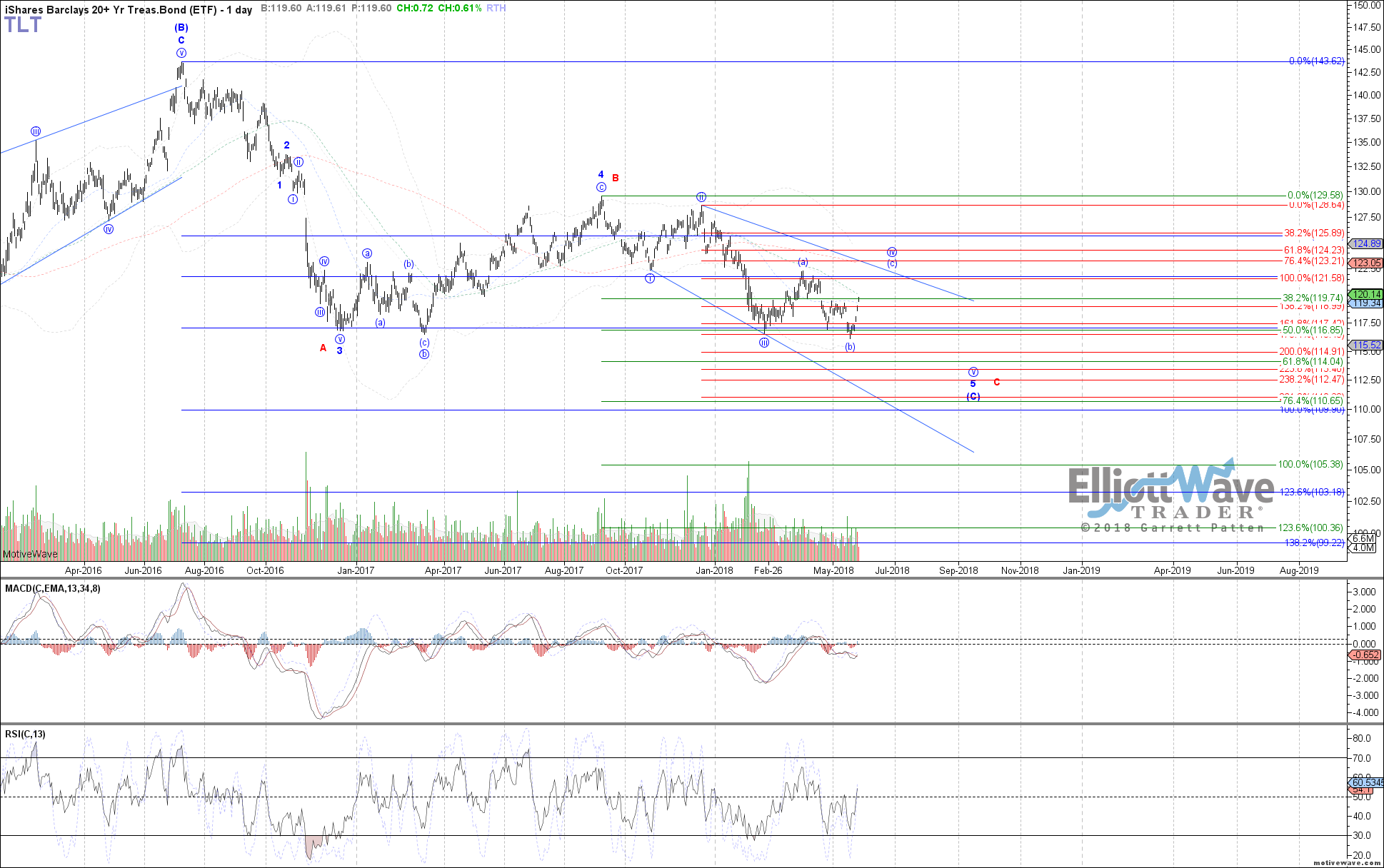Select the red B wave label
The height and width of the screenshot is (868, 1384).
click(616, 178)
